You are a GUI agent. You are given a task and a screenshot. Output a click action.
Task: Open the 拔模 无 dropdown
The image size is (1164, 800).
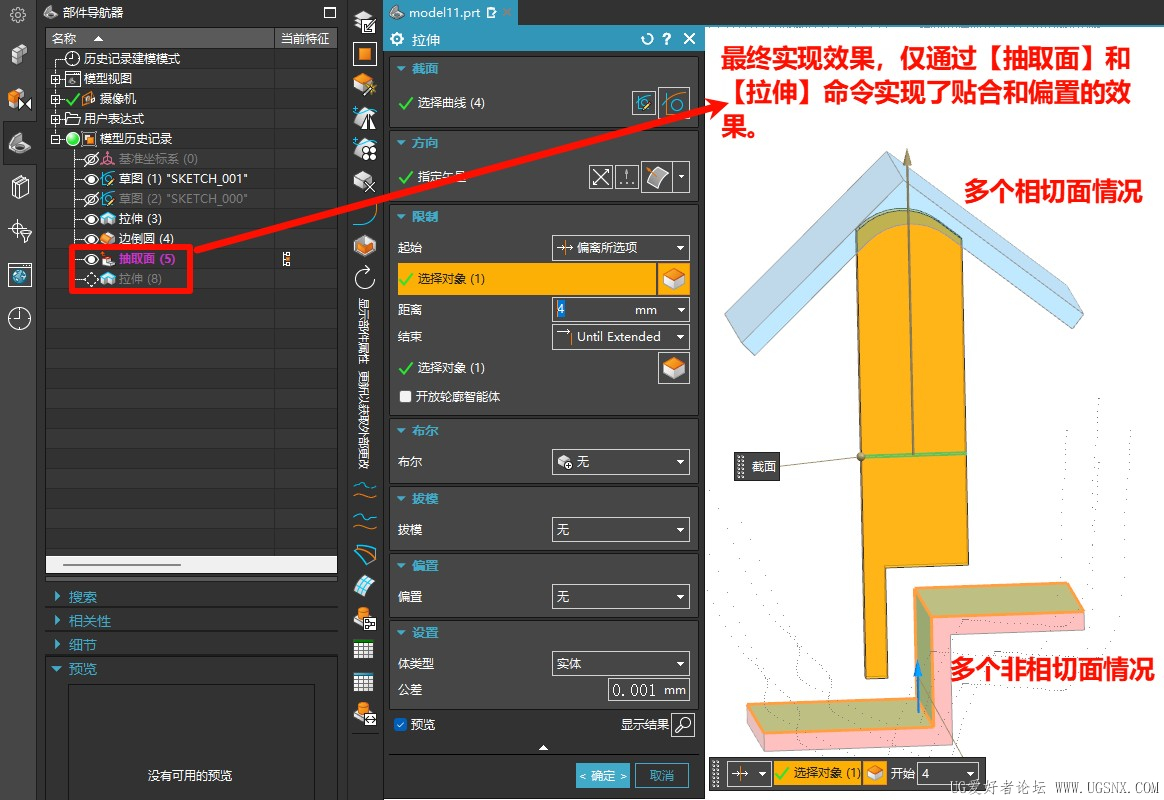(621, 529)
